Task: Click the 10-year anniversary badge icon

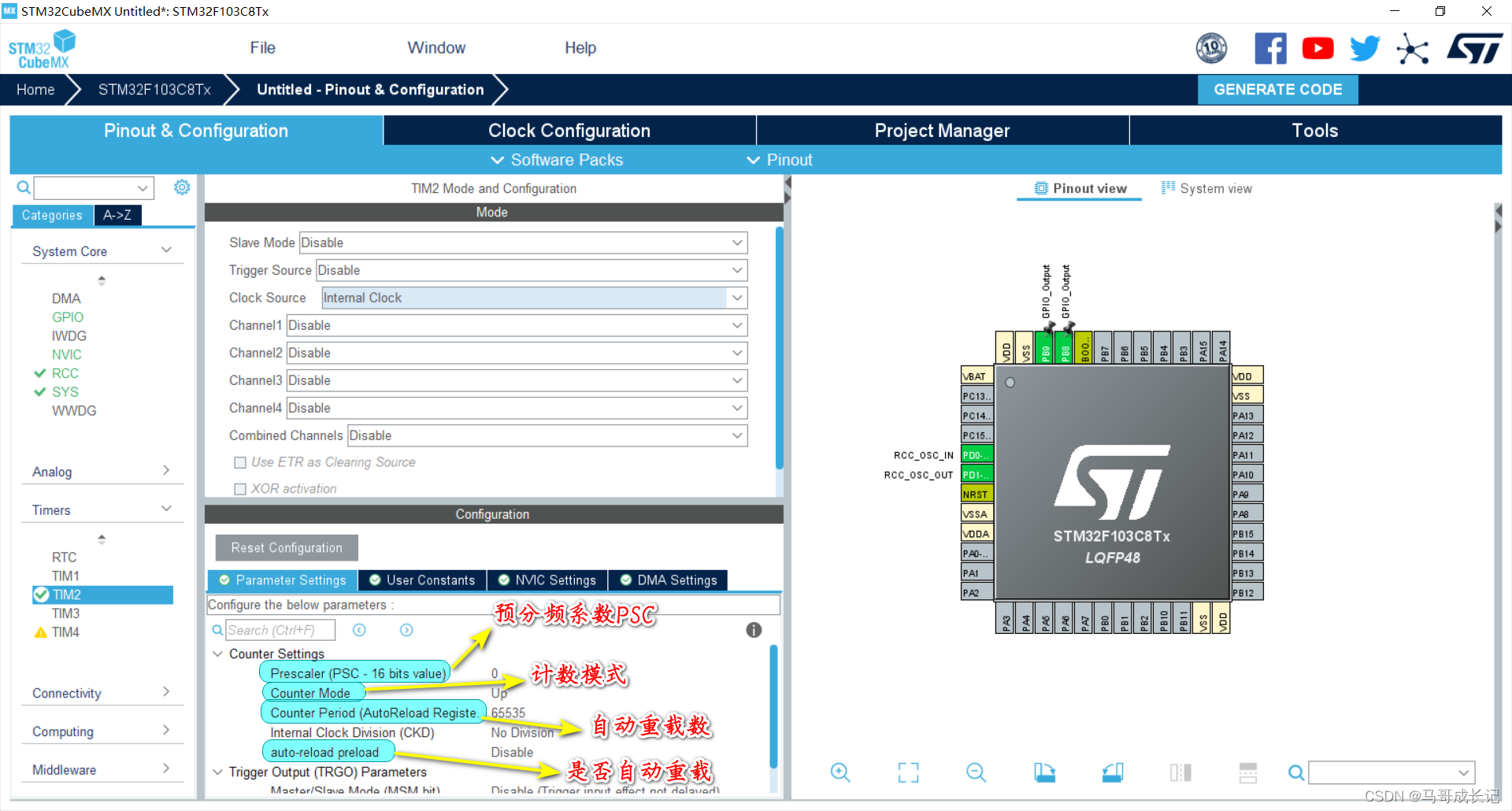Action: [1211, 49]
